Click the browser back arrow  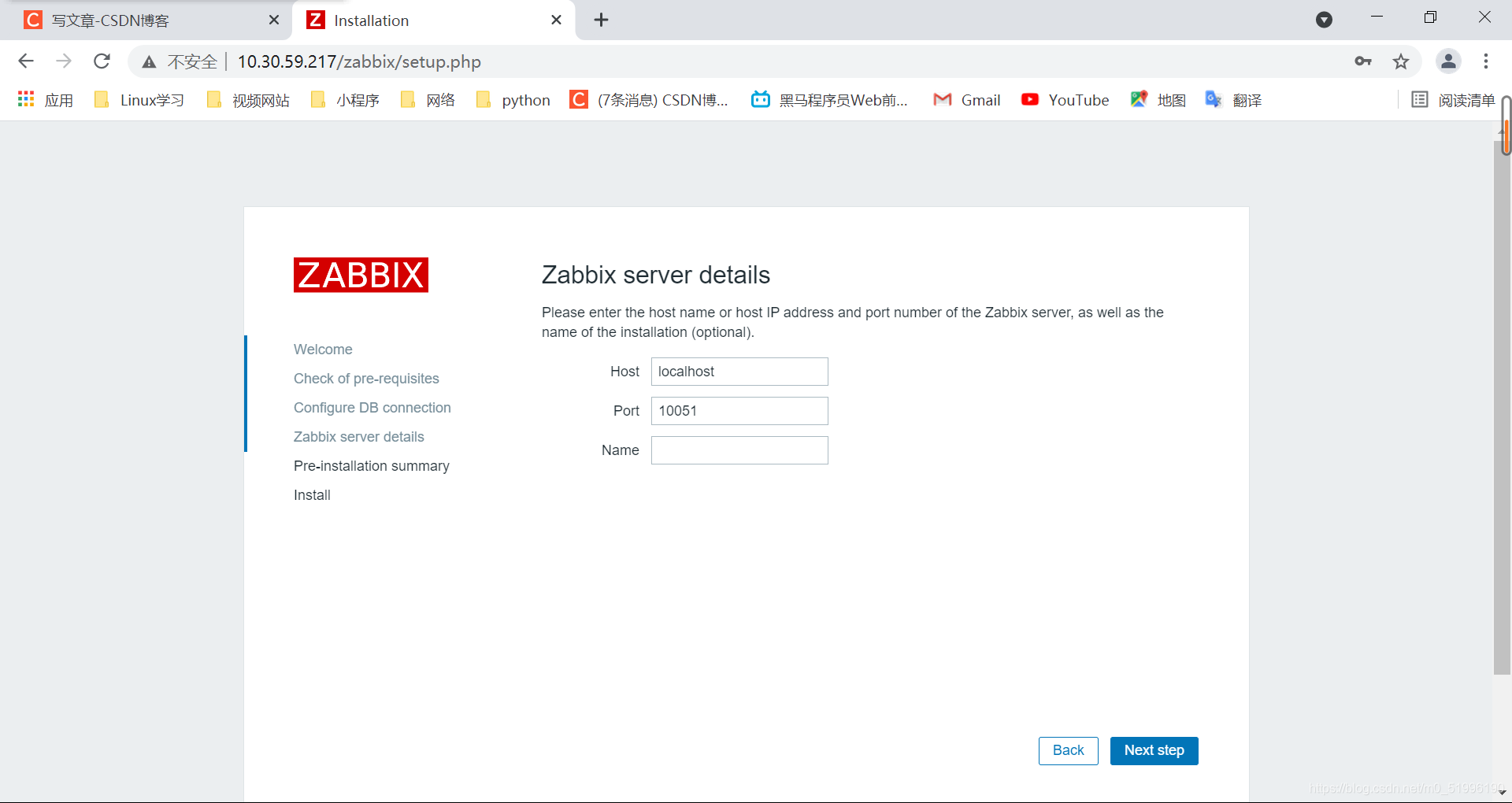tap(26, 61)
